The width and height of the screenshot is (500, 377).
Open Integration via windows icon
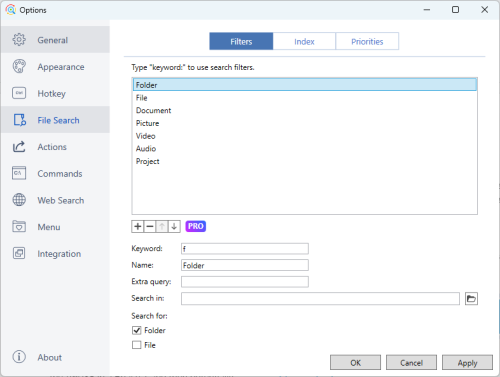(x=19, y=253)
